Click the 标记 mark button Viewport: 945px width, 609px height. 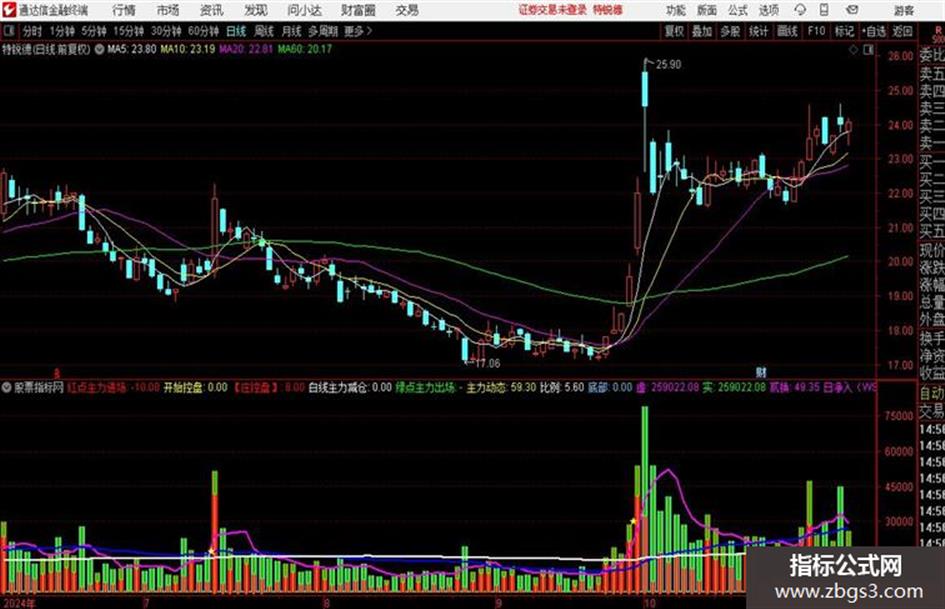844,31
